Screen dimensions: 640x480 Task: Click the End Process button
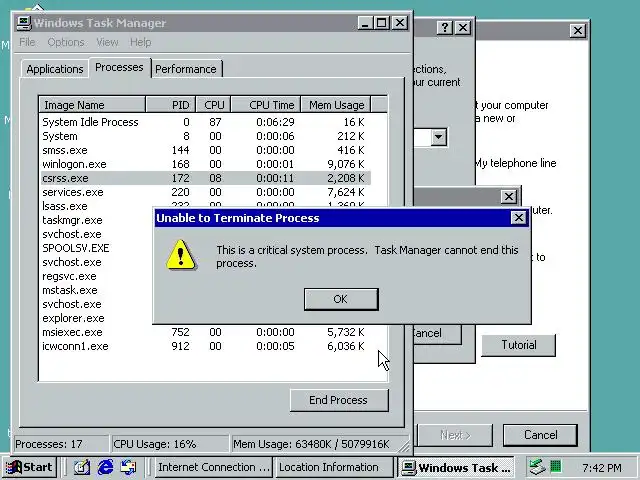click(339, 400)
